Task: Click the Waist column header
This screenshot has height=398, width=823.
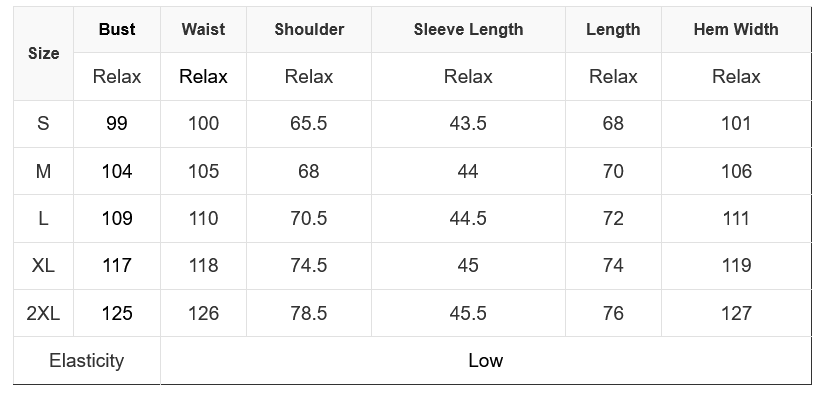Action: tap(203, 29)
